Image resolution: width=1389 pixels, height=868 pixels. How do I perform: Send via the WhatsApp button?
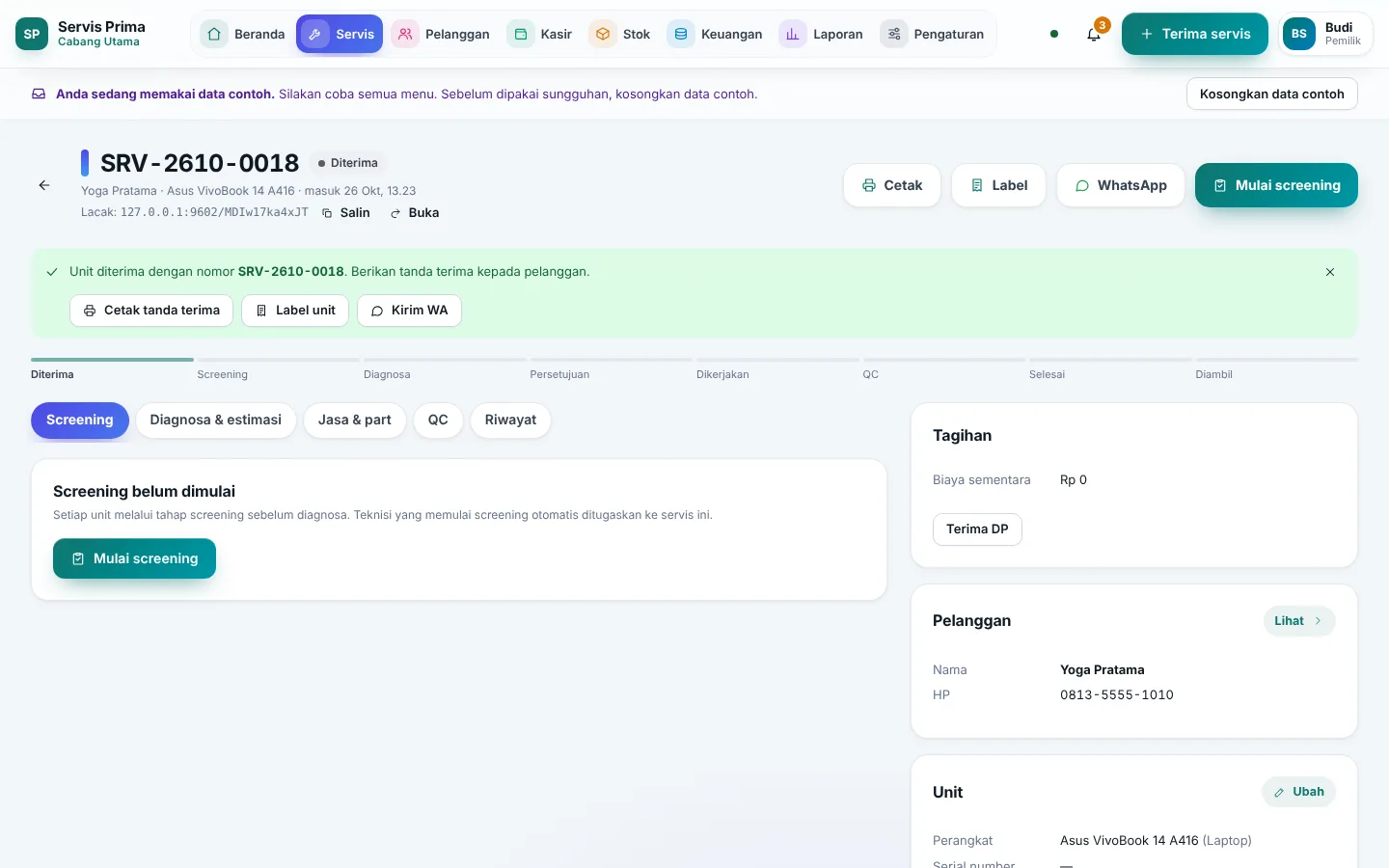(x=1121, y=185)
